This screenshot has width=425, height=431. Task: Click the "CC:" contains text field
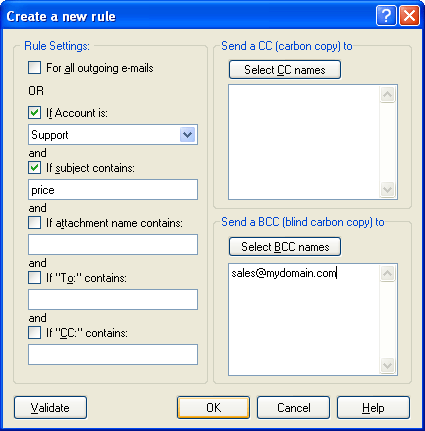pyautogui.click(x=113, y=355)
